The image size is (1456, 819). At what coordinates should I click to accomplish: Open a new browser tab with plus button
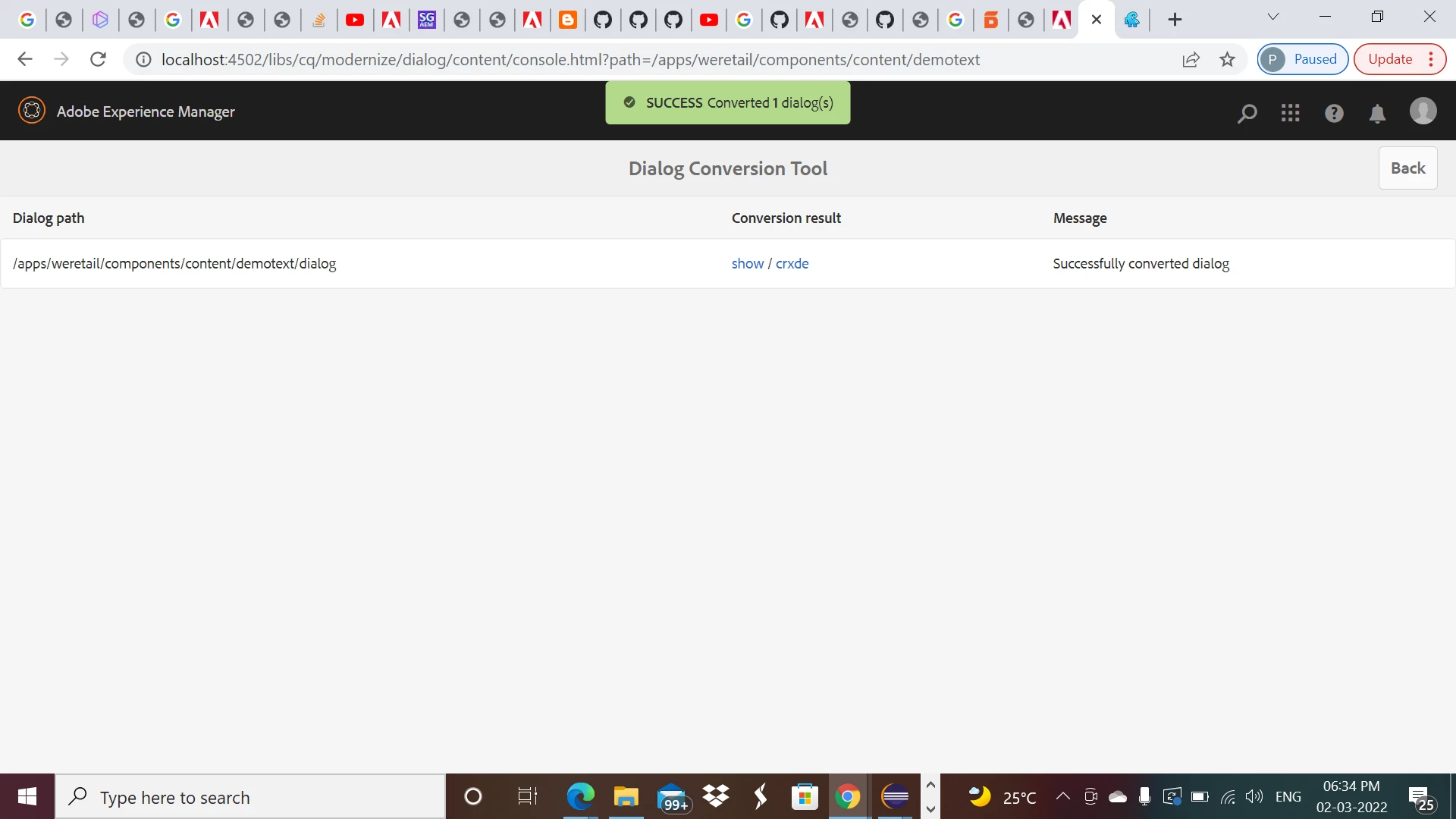pyautogui.click(x=1175, y=20)
